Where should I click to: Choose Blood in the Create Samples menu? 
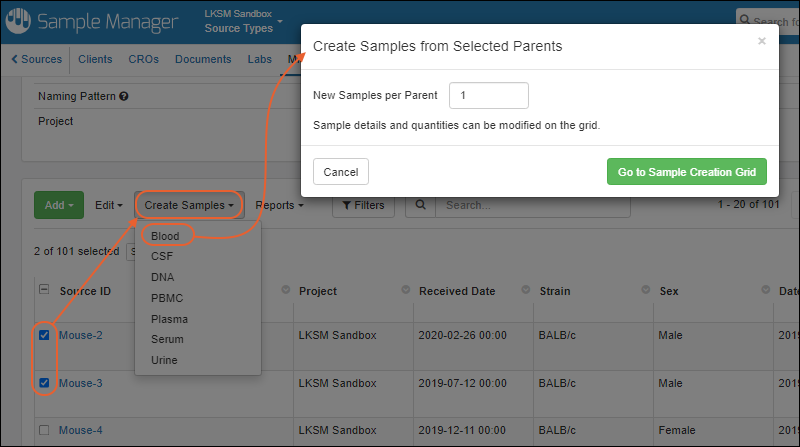pos(166,236)
